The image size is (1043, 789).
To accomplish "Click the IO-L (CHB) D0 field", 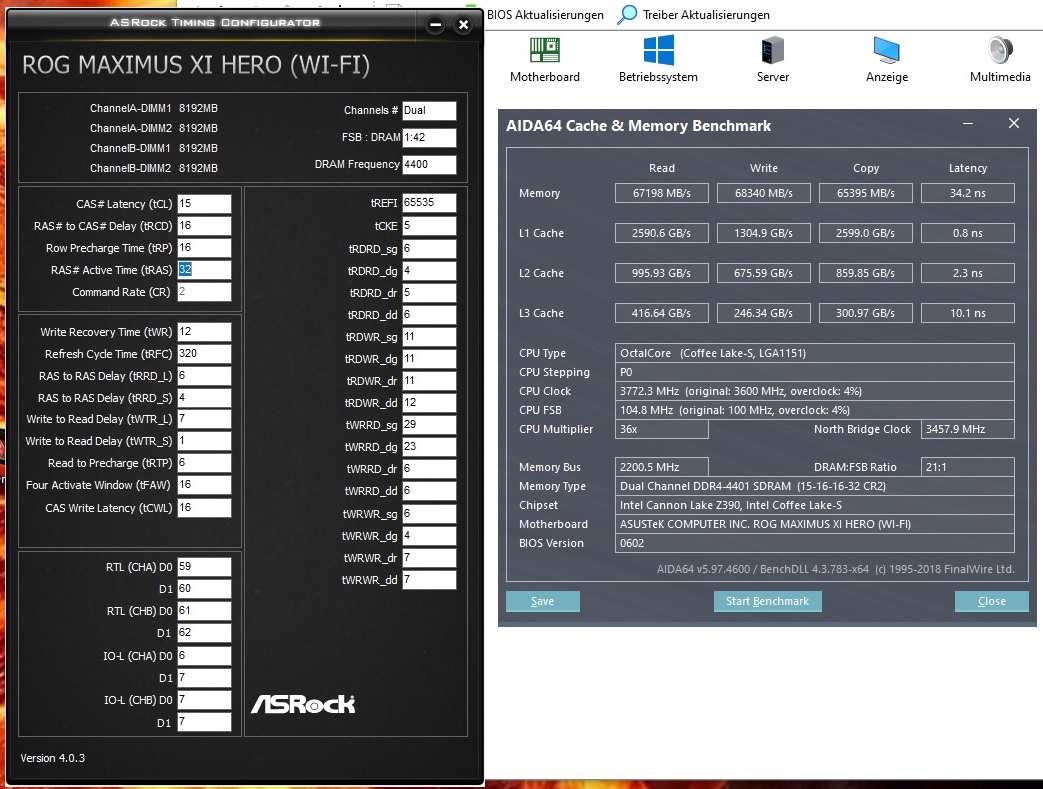I will coord(204,700).
